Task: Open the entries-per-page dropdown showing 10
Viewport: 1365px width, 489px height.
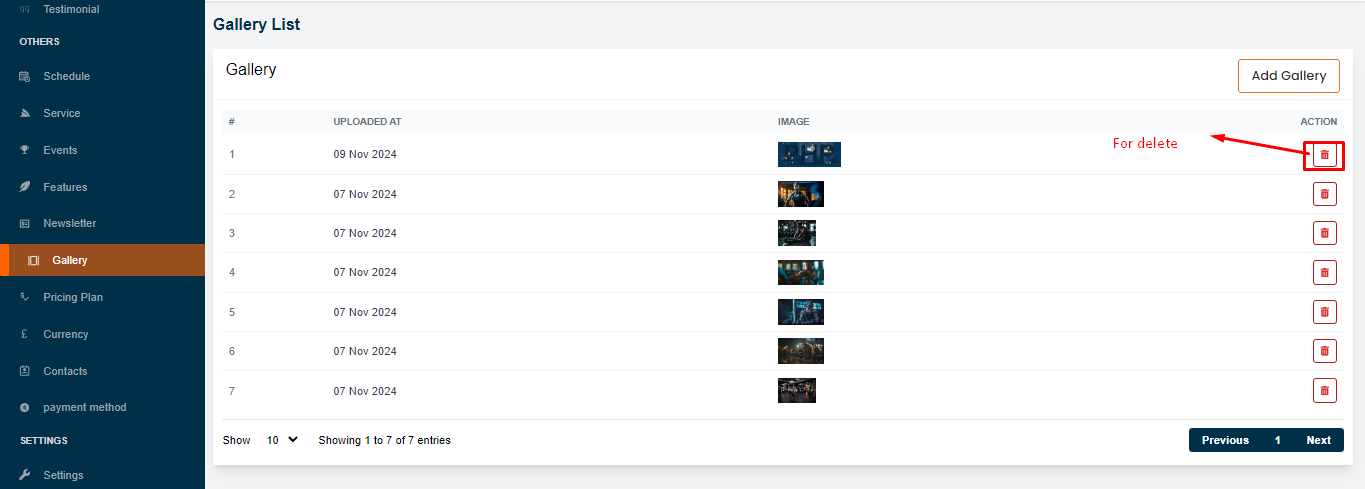Action: 281,440
